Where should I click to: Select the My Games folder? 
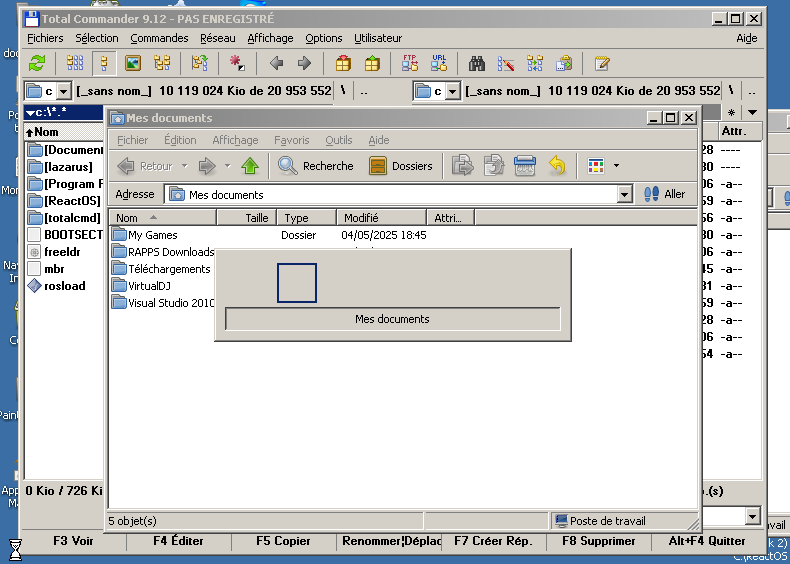(x=145, y=235)
